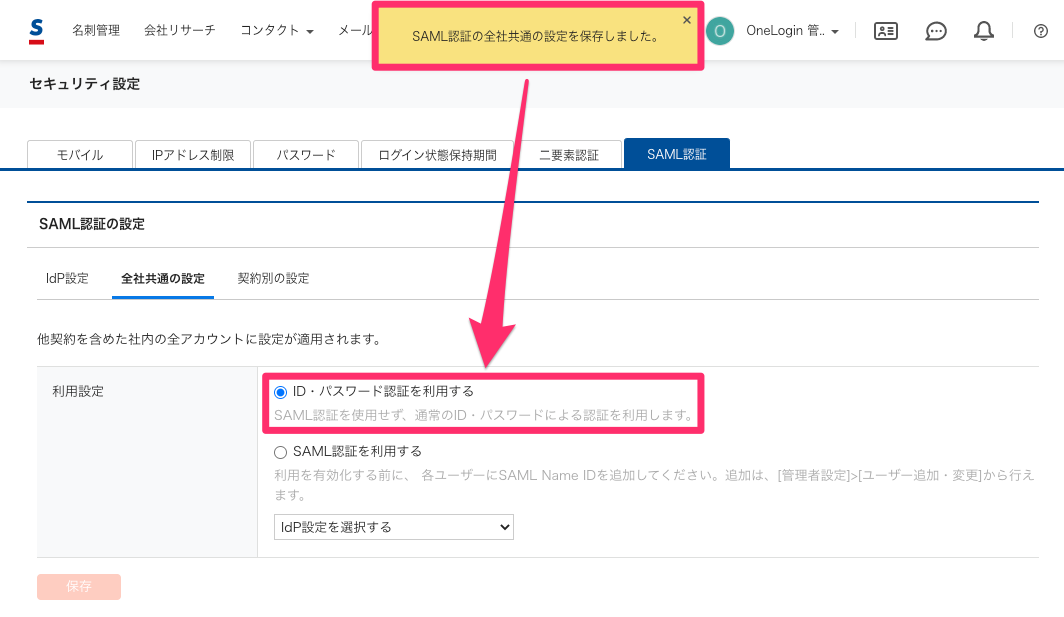Open the help question mark icon

pyautogui.click(x=1040, y=31)
